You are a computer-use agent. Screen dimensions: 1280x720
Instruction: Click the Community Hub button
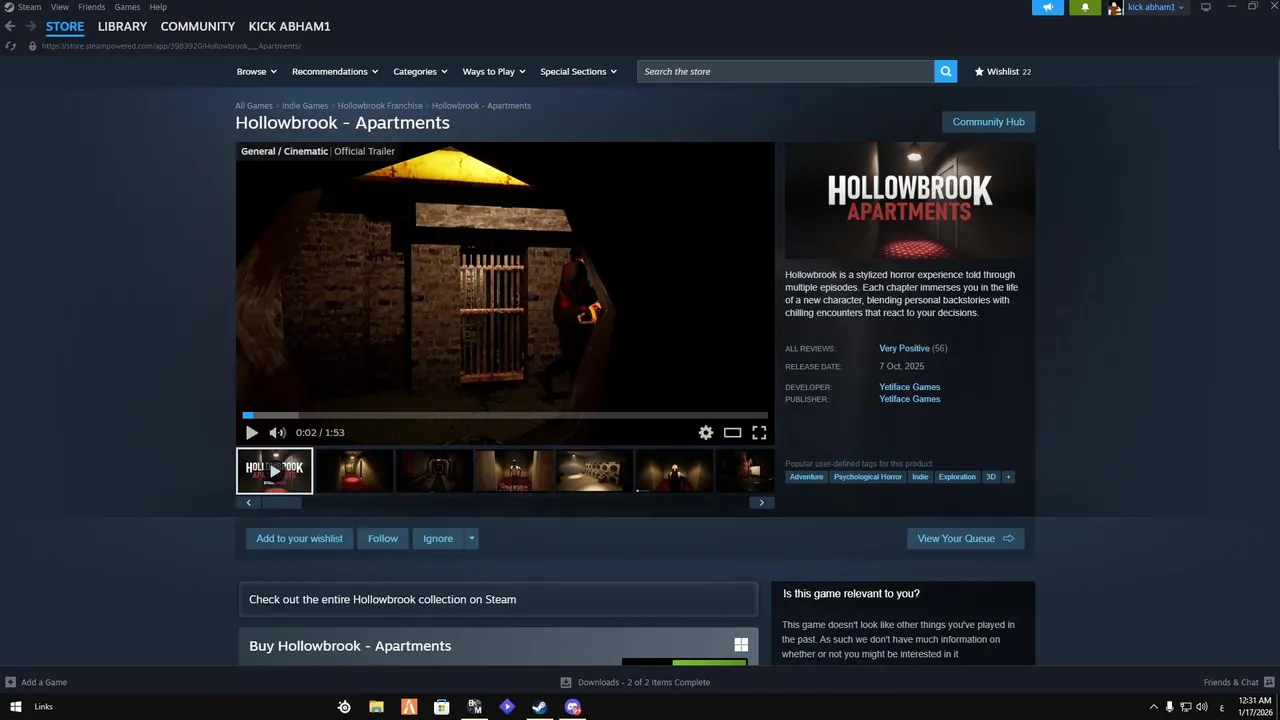point(988,122)
